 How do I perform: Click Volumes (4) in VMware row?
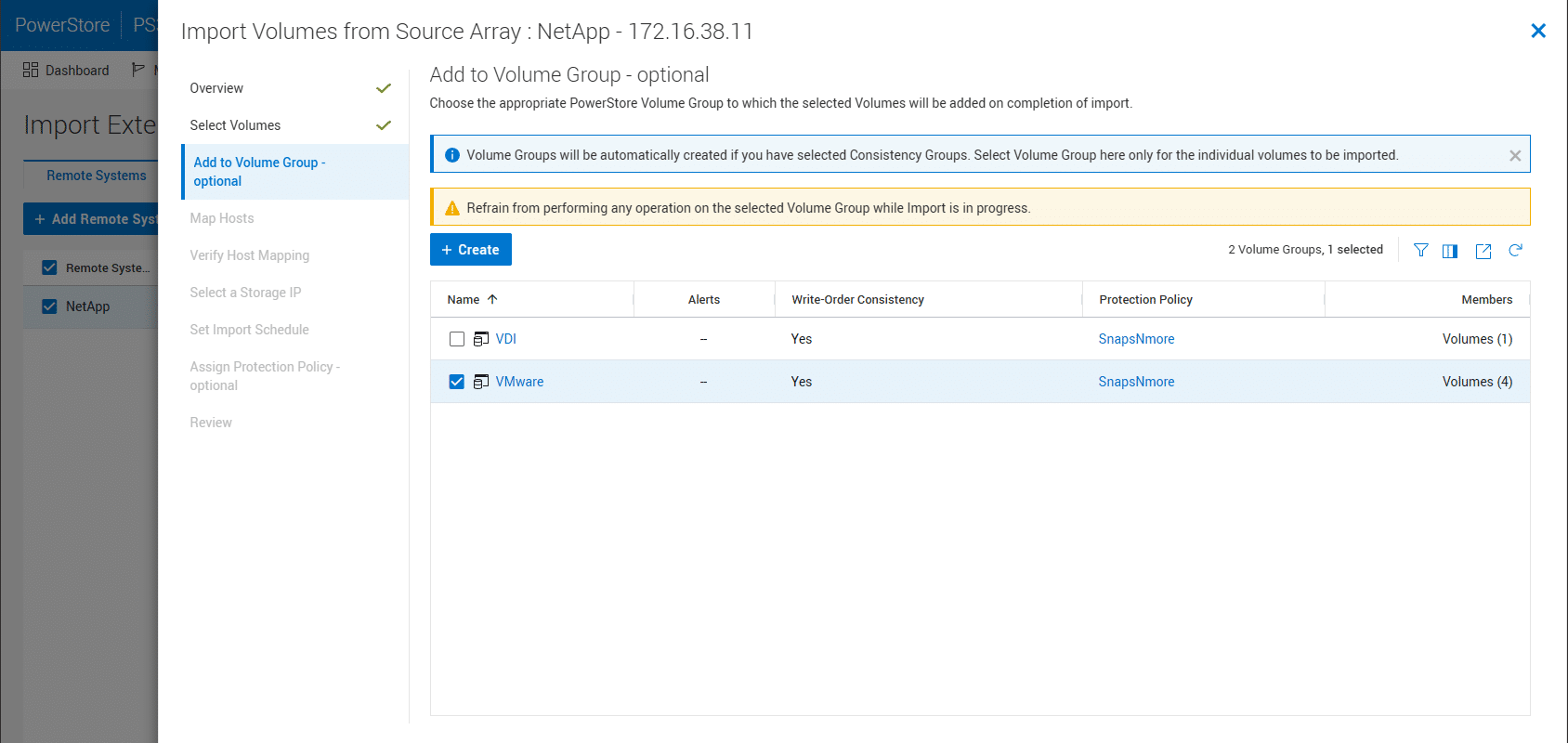coord(1477,382)
